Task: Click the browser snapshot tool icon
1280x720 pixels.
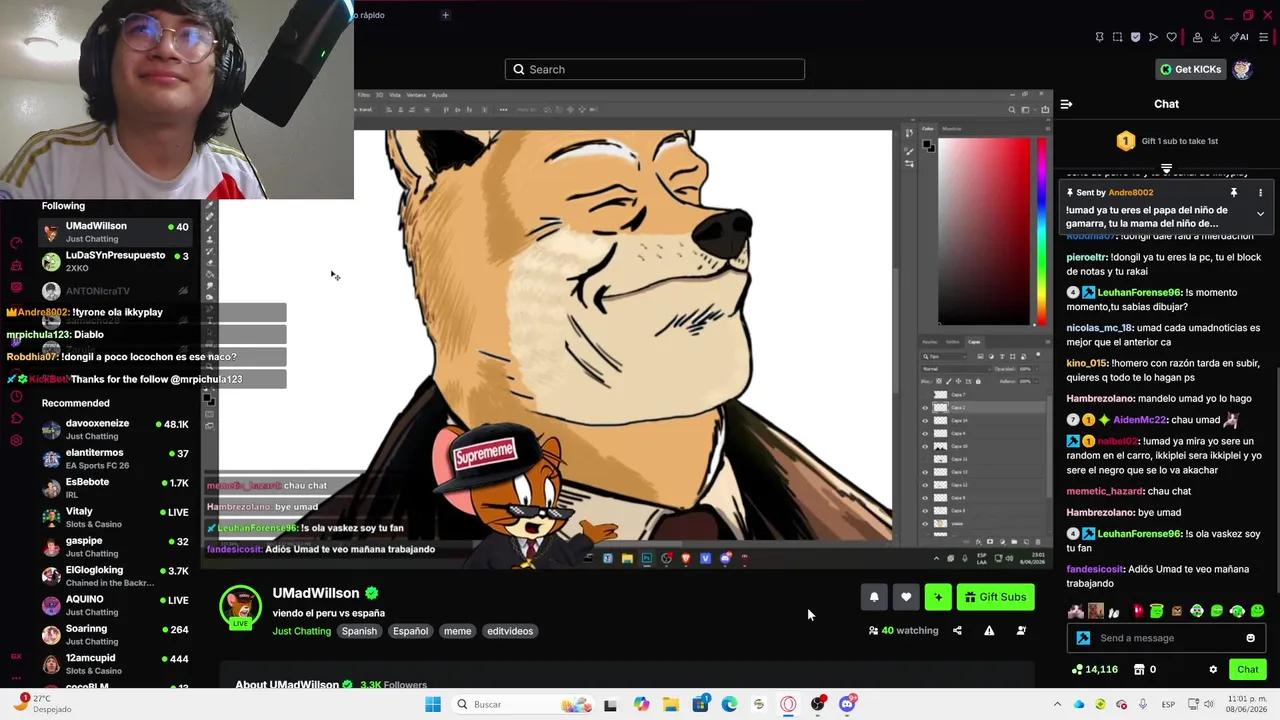Action: point(1117,37)
